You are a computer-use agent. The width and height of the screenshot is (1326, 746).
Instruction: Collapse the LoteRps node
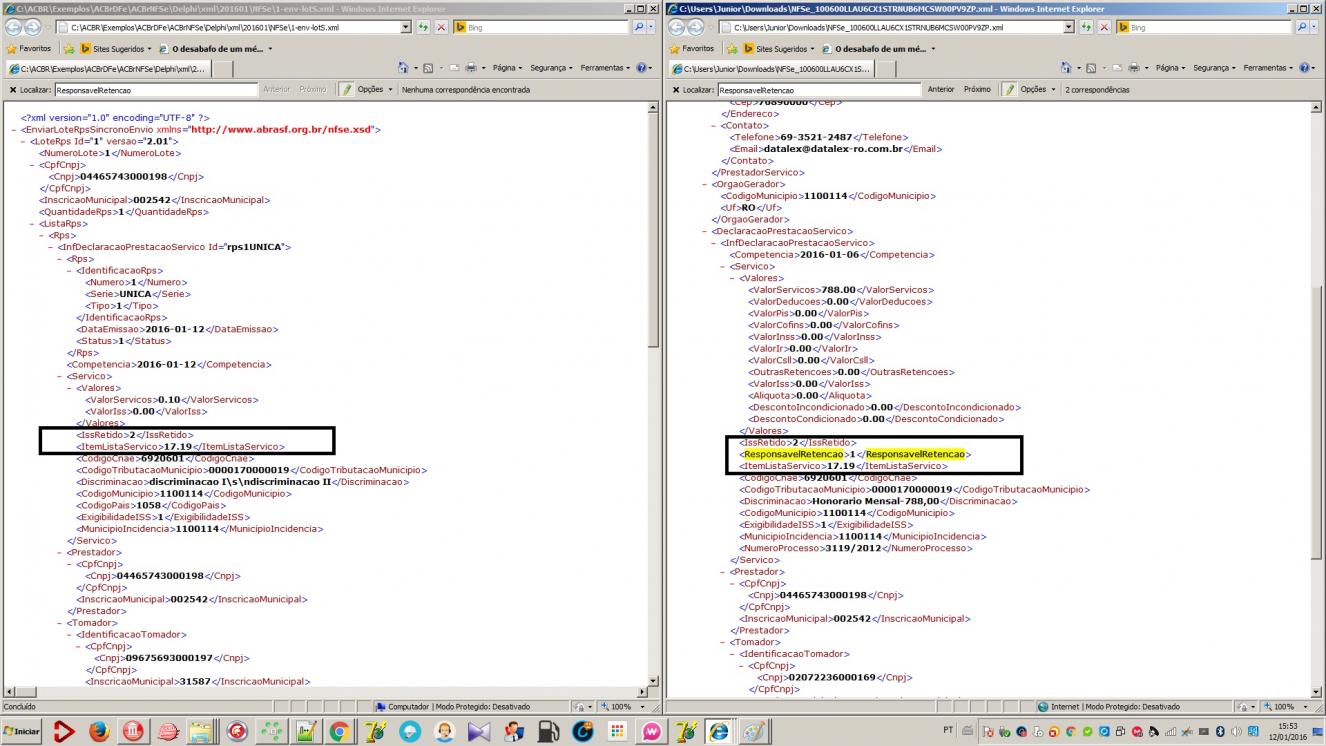pyautogui.click(x=24, y=141)
